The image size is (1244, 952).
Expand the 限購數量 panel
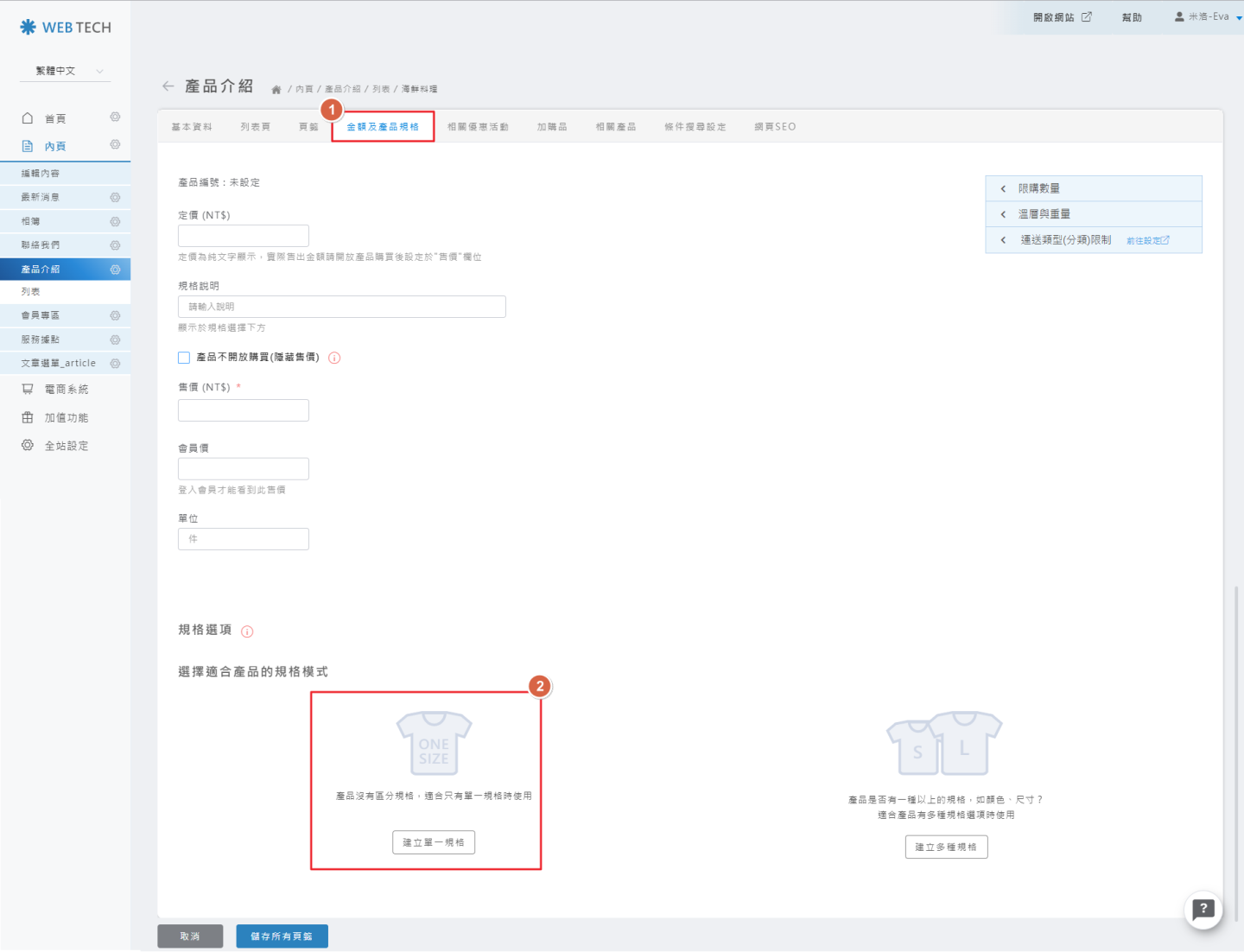pos(1093,188)
